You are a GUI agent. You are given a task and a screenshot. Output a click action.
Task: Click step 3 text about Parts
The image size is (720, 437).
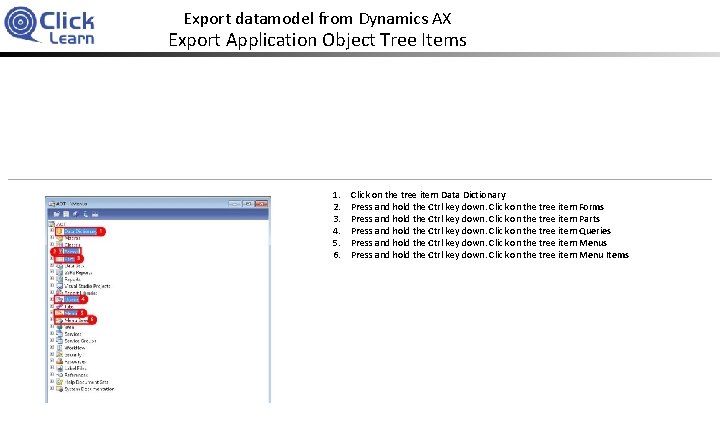[x=476, y=219]
